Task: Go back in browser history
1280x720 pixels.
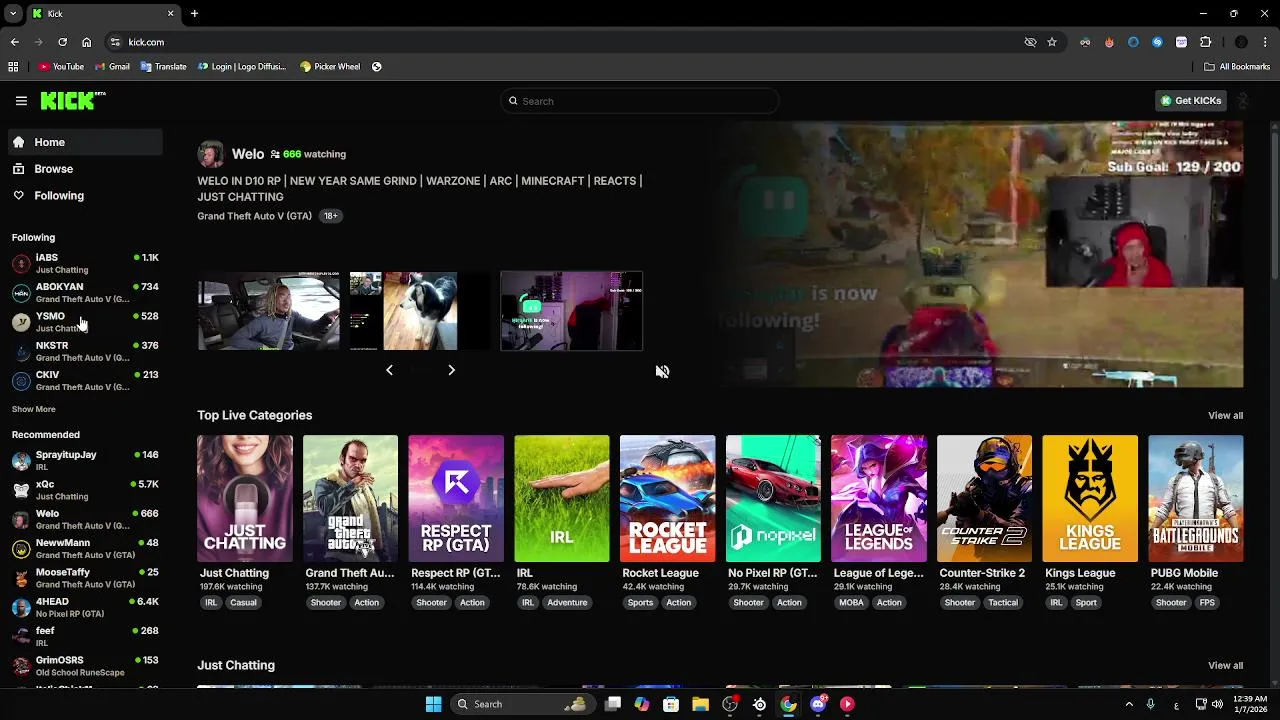Action: 14,42
